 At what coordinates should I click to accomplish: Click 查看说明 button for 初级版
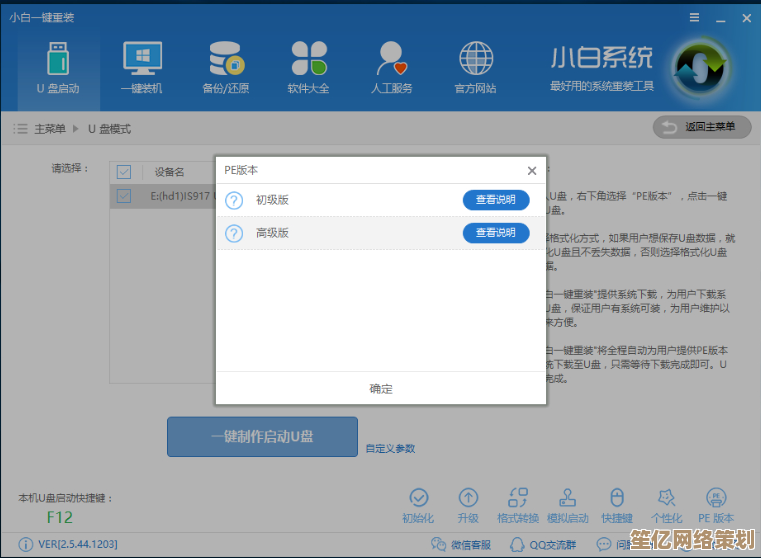496,200
